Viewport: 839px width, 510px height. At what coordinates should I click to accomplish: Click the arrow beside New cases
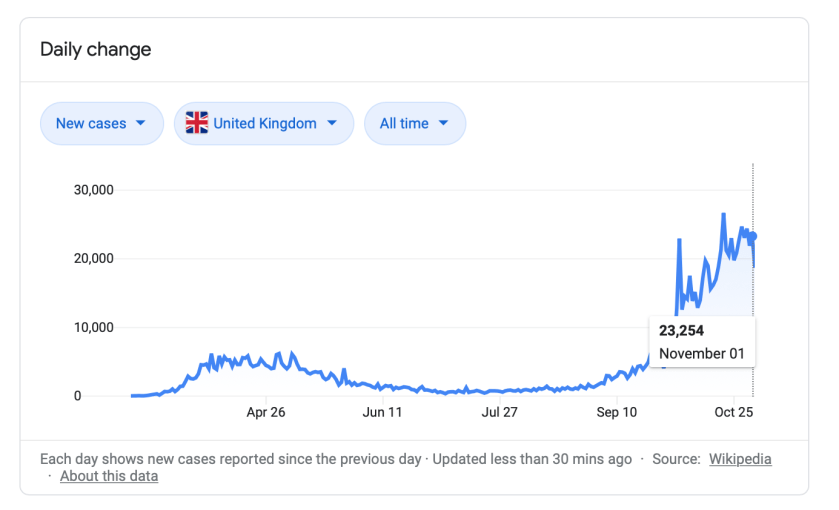click(141, 124)
